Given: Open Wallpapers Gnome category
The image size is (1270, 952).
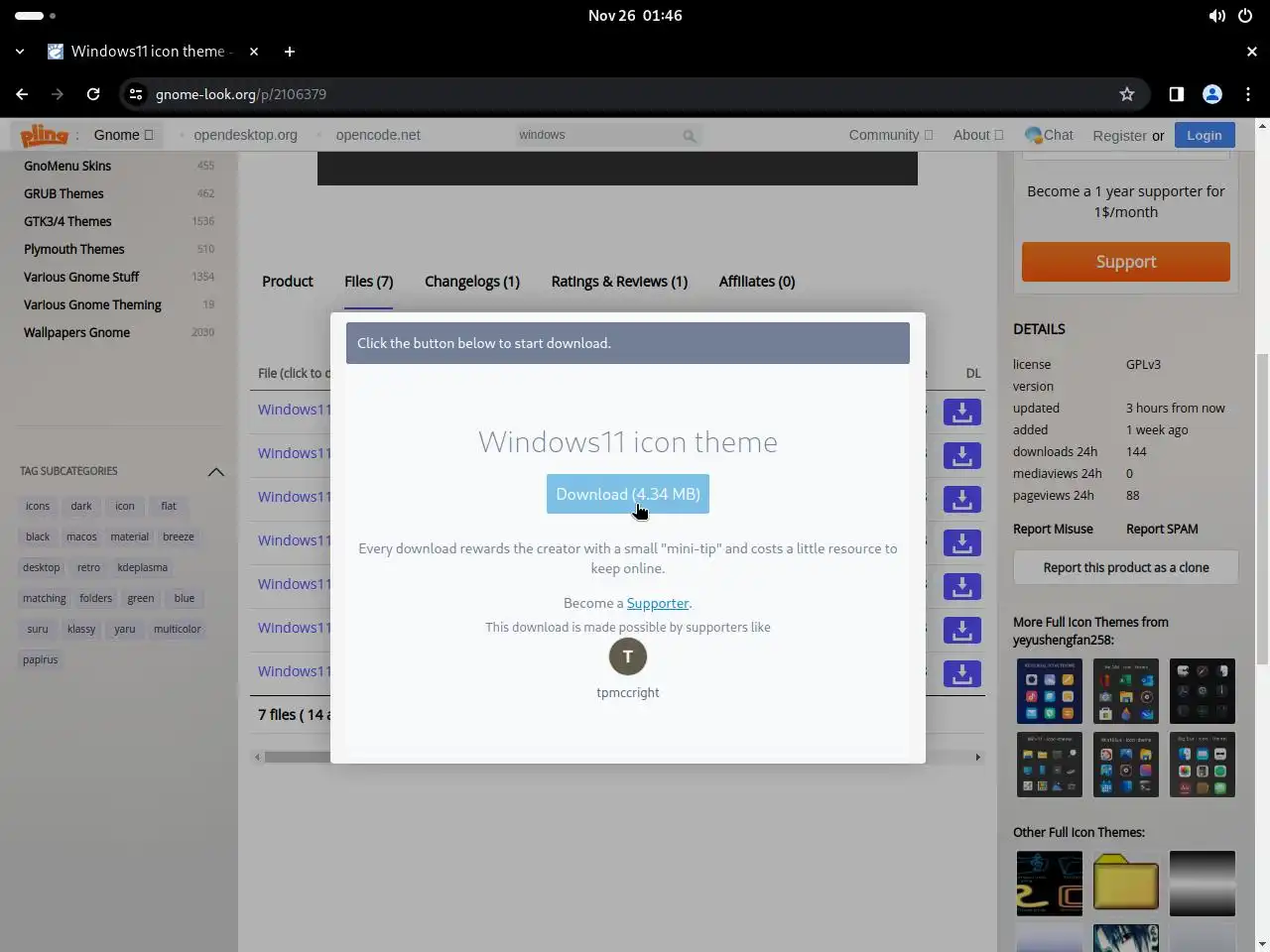Looking at the screenshot, I should pos(76,332).
